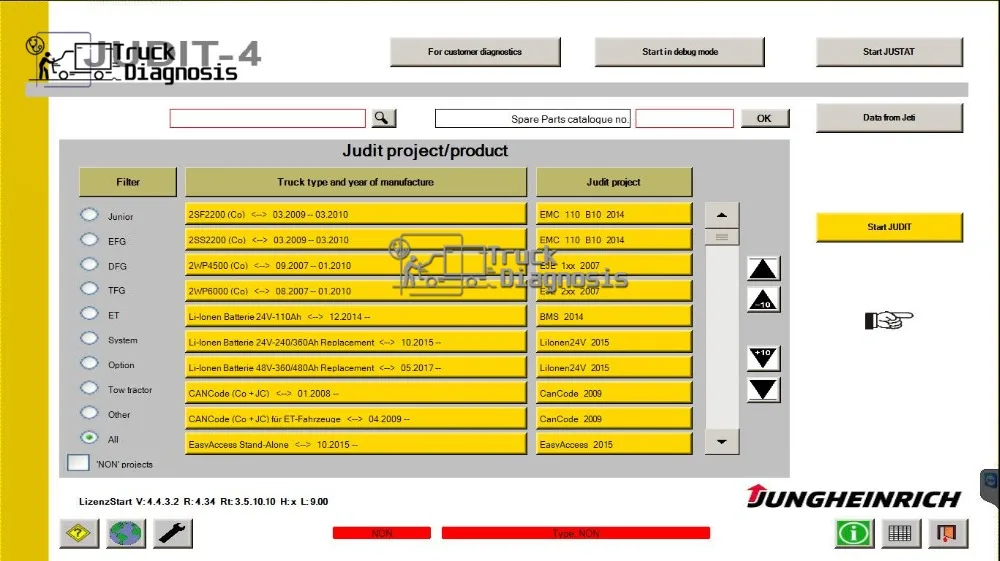Select the DFG filter radio button
The height and width of the screenshot is (561, 1000).
click(x=89, y=265)
